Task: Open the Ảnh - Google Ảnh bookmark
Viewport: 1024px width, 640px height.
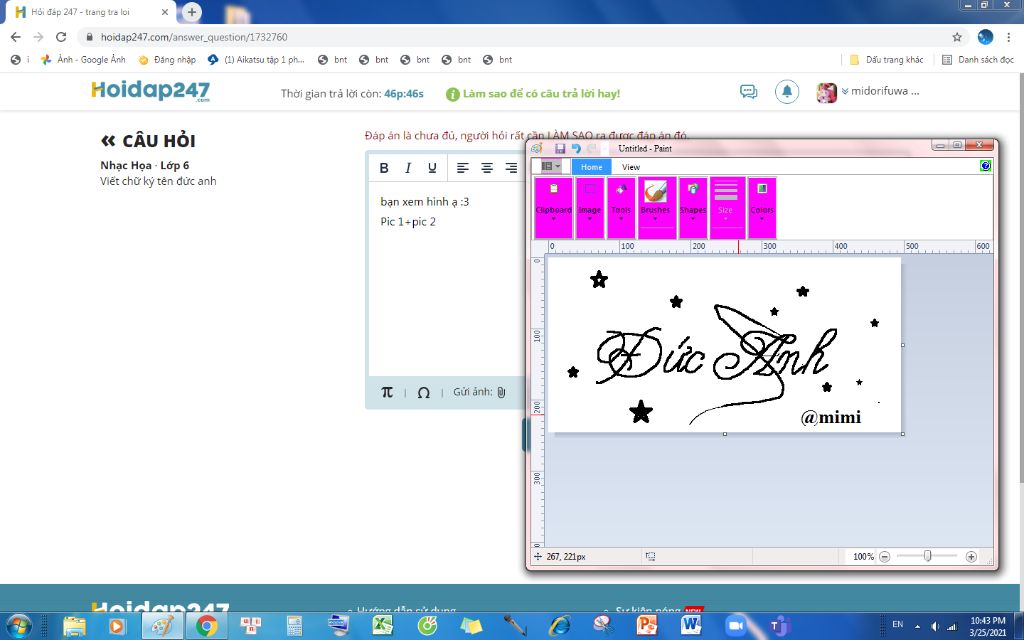Action: [83, 59]
